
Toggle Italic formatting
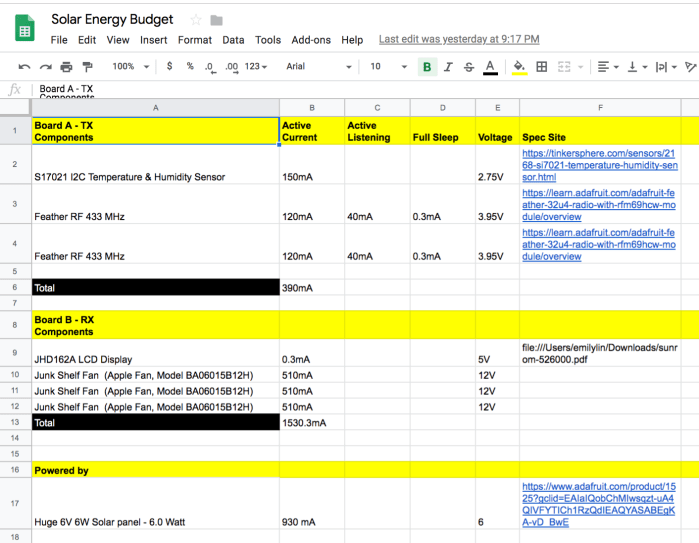pos(448,67)
